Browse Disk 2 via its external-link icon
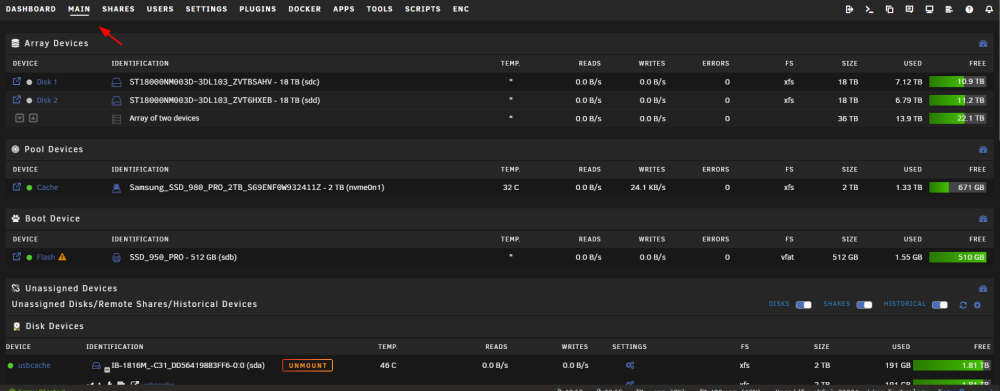Image resolution: width=1000 pixels, height=391 pixels. coord(17,100)
